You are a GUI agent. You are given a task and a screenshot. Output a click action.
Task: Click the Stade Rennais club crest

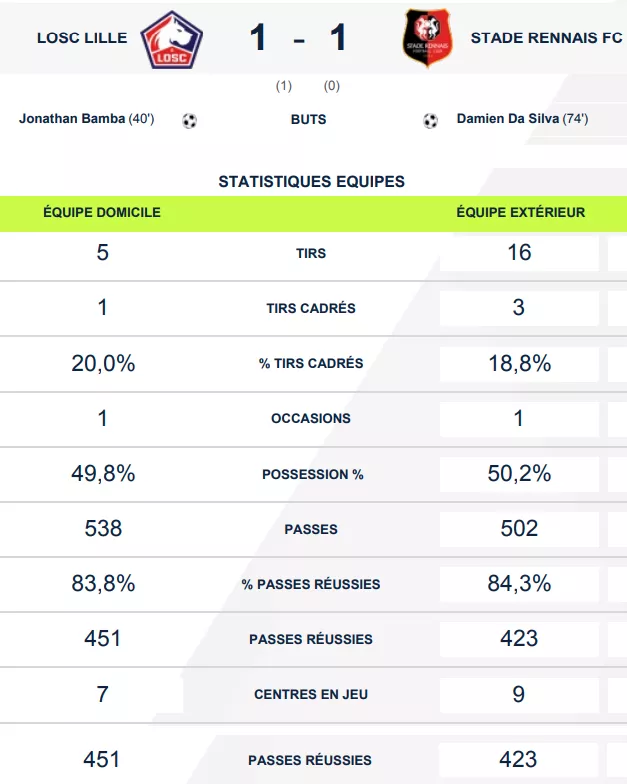(427, 39)
